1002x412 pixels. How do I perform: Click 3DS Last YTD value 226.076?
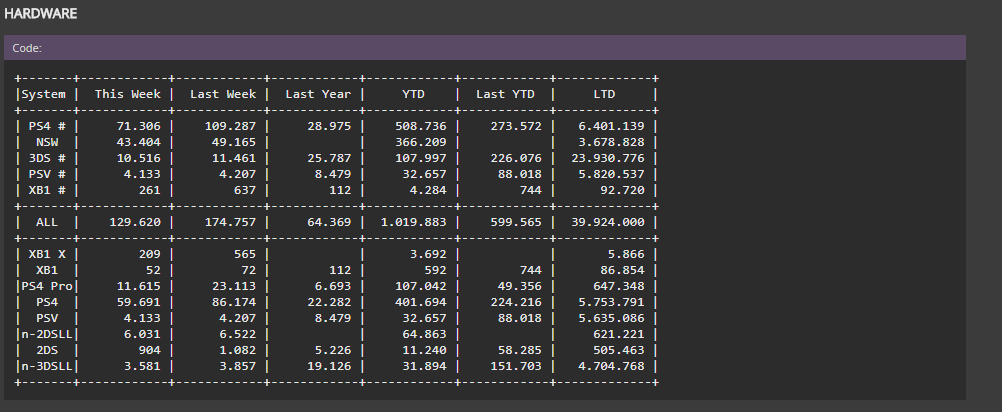516,158
